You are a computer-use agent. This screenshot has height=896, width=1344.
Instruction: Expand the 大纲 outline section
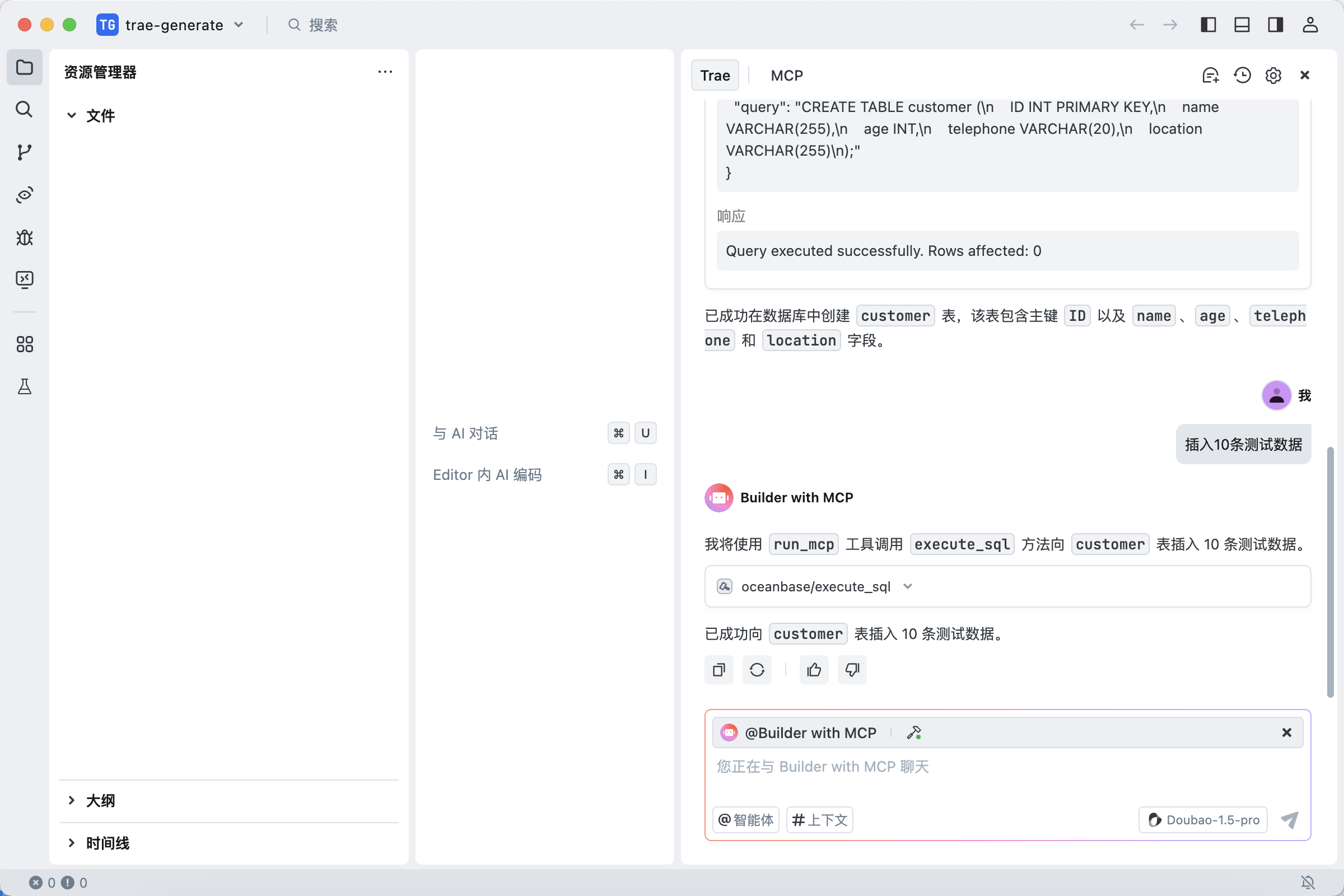(101, 800)
